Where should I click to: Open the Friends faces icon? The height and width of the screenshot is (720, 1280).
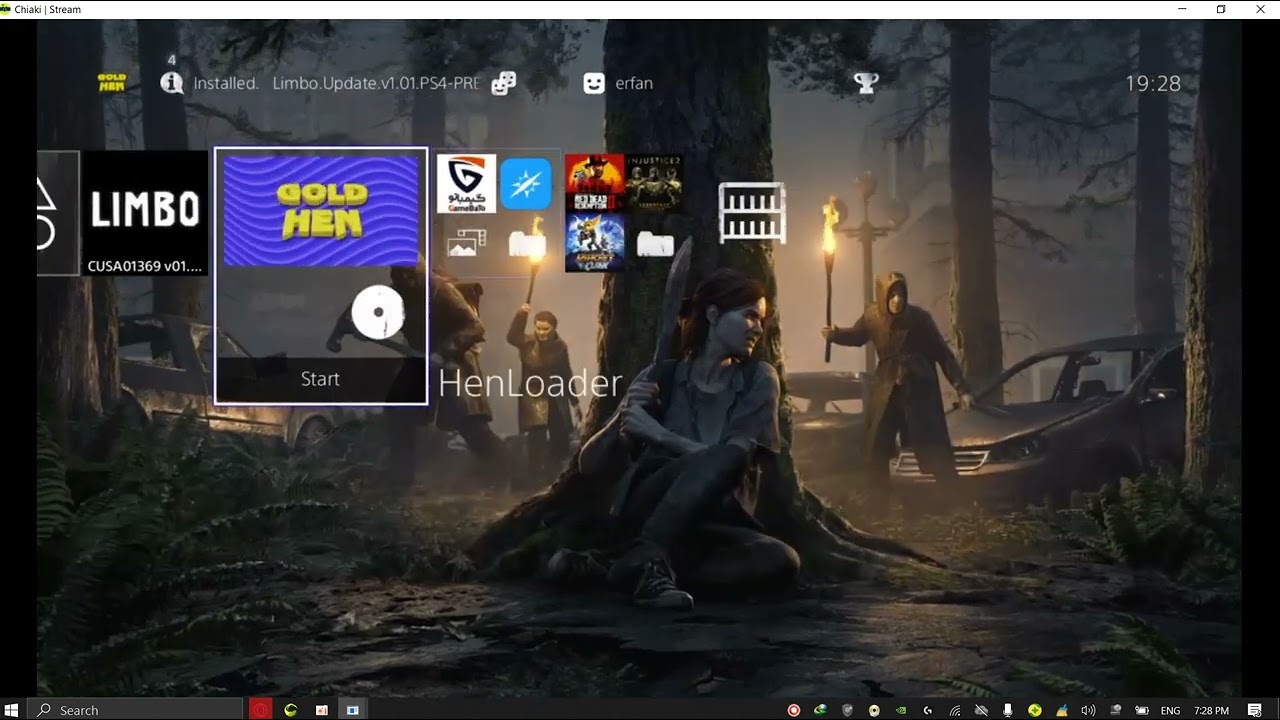(x=504, y=83)
